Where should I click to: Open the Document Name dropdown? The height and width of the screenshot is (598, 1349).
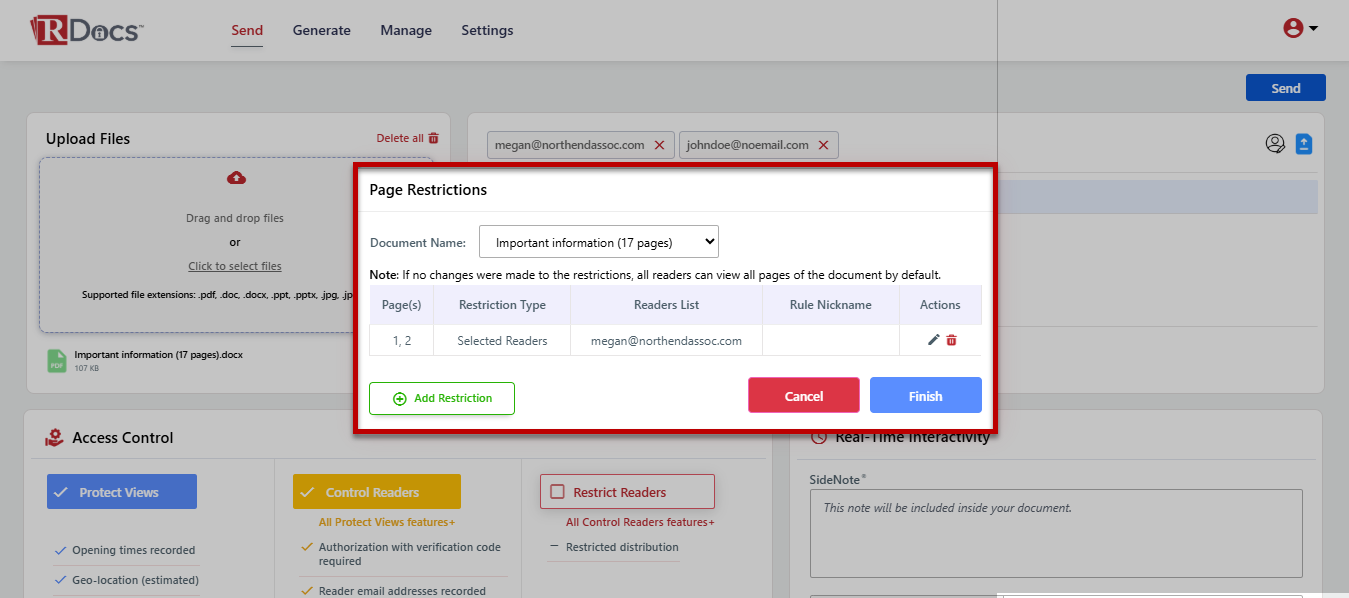(x=599, y=242)
